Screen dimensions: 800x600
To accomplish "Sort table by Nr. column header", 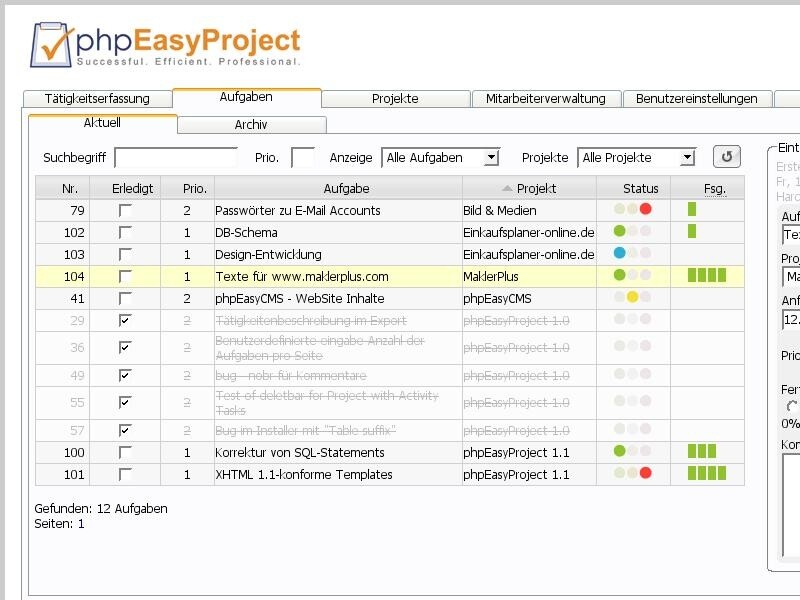I will click(x=63, y=188).
